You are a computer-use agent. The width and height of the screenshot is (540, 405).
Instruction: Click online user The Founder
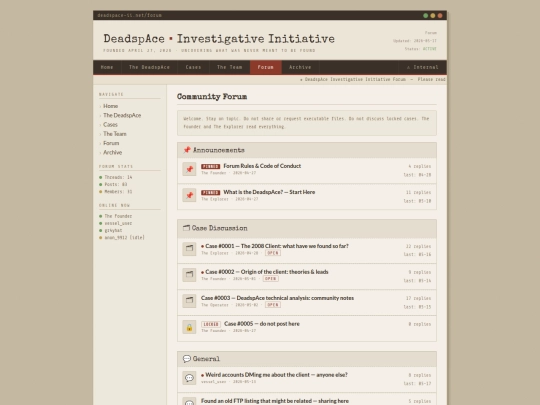pyautogui.click(x=118, y=216)
